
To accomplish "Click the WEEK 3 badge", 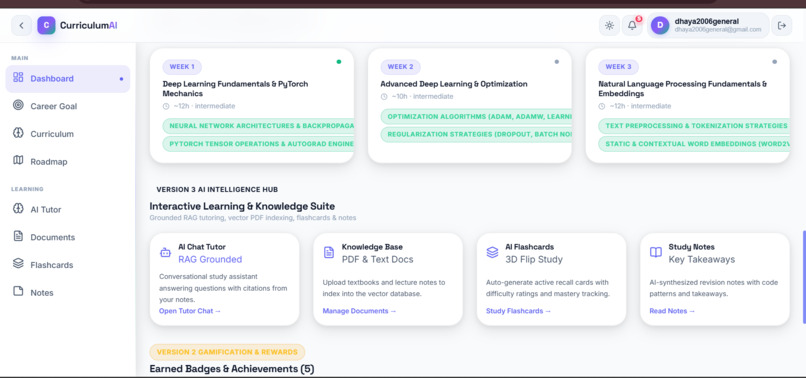I will tap(618, 67).
